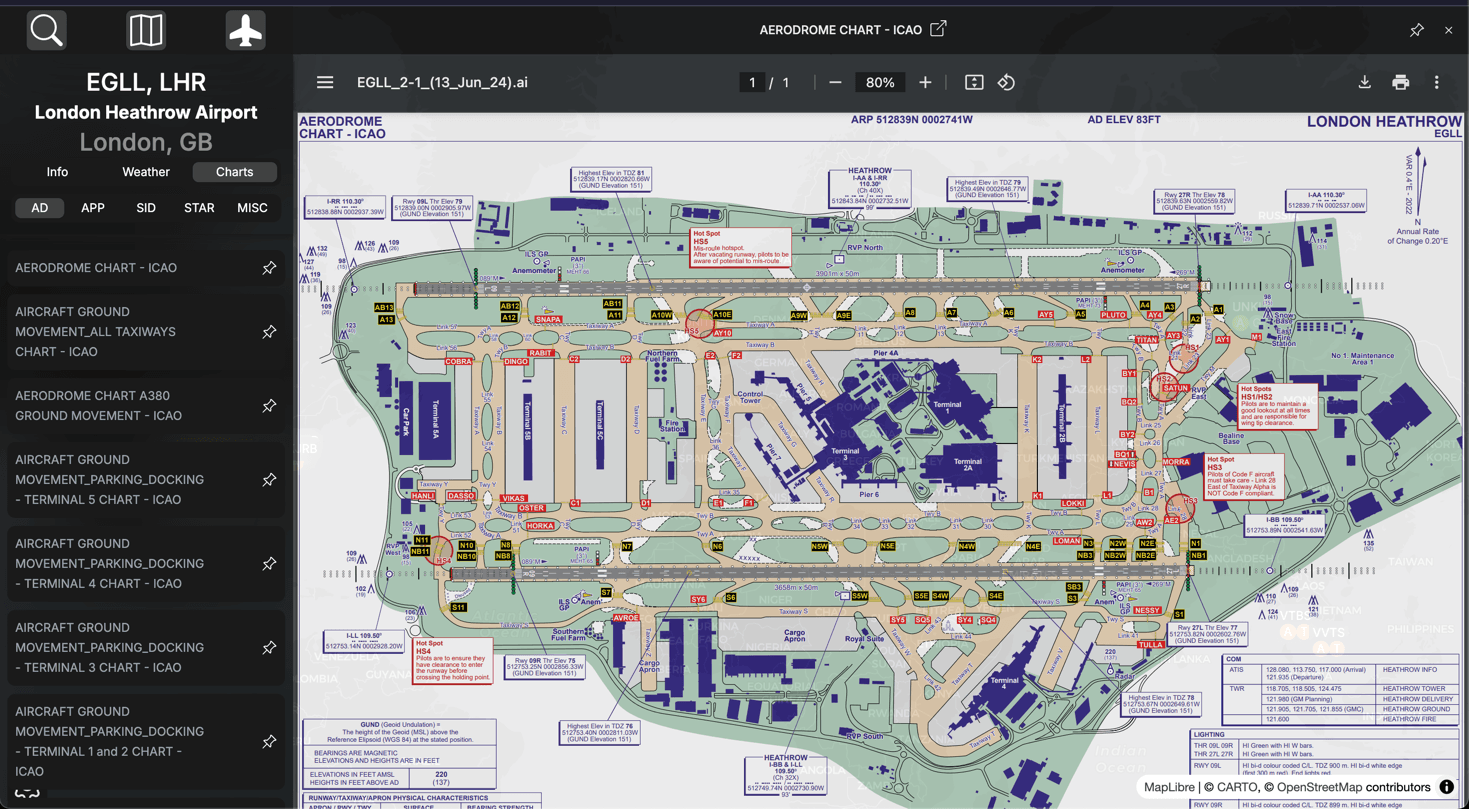
Task: Open the chart in external window
Action: 938,29
